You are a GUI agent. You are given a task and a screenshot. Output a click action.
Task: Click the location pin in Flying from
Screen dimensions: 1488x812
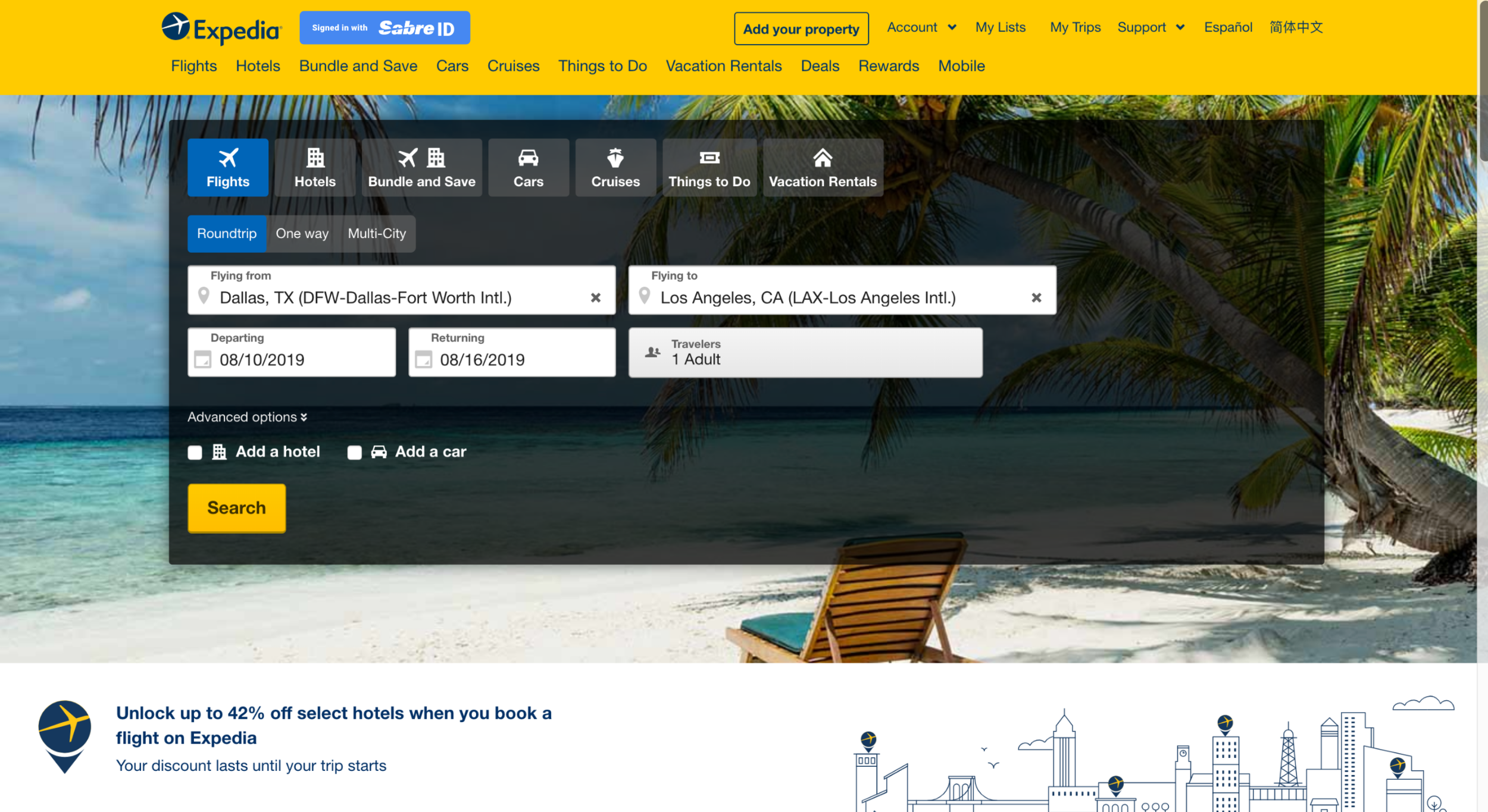click(204, 296)
